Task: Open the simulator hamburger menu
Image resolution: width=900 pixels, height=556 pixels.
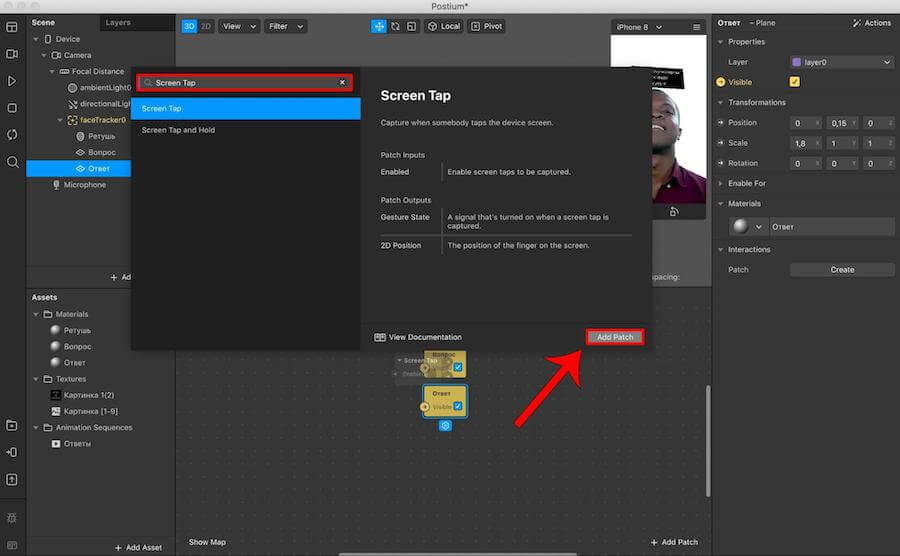Action: (696, 27)
